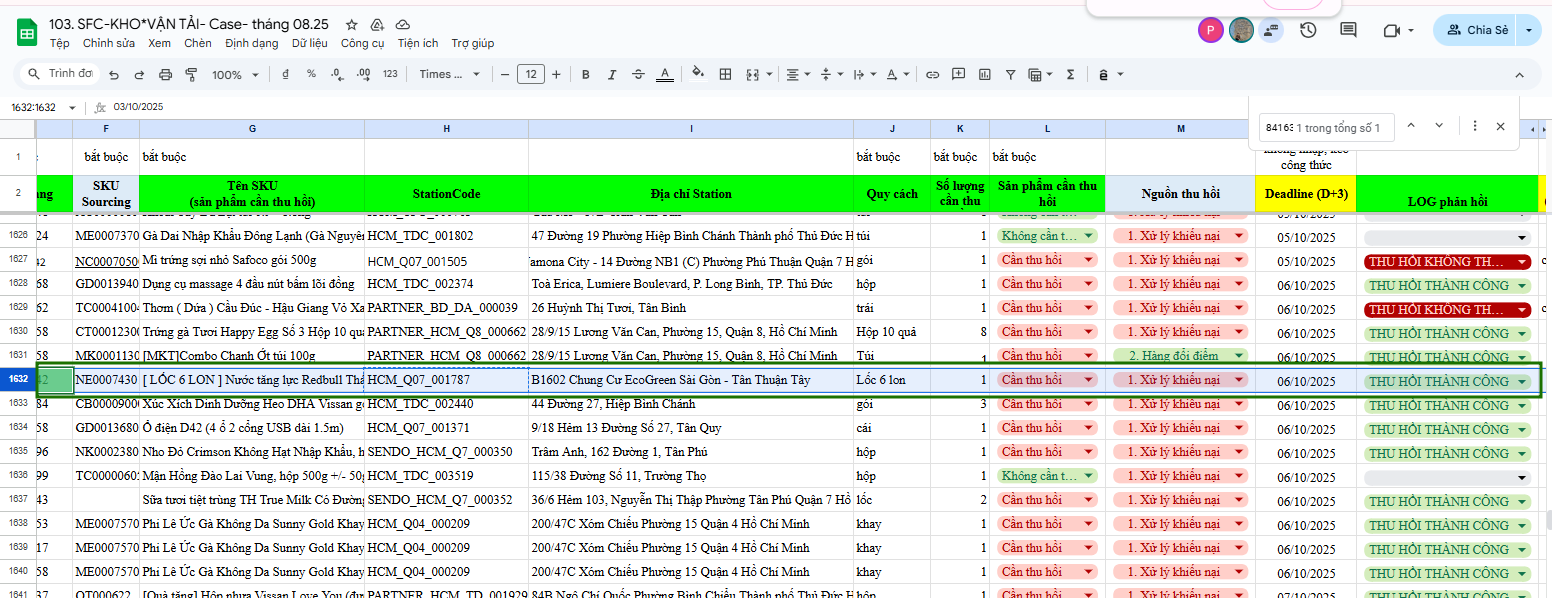
Task: Redo the last action
Action: (140, 75)
